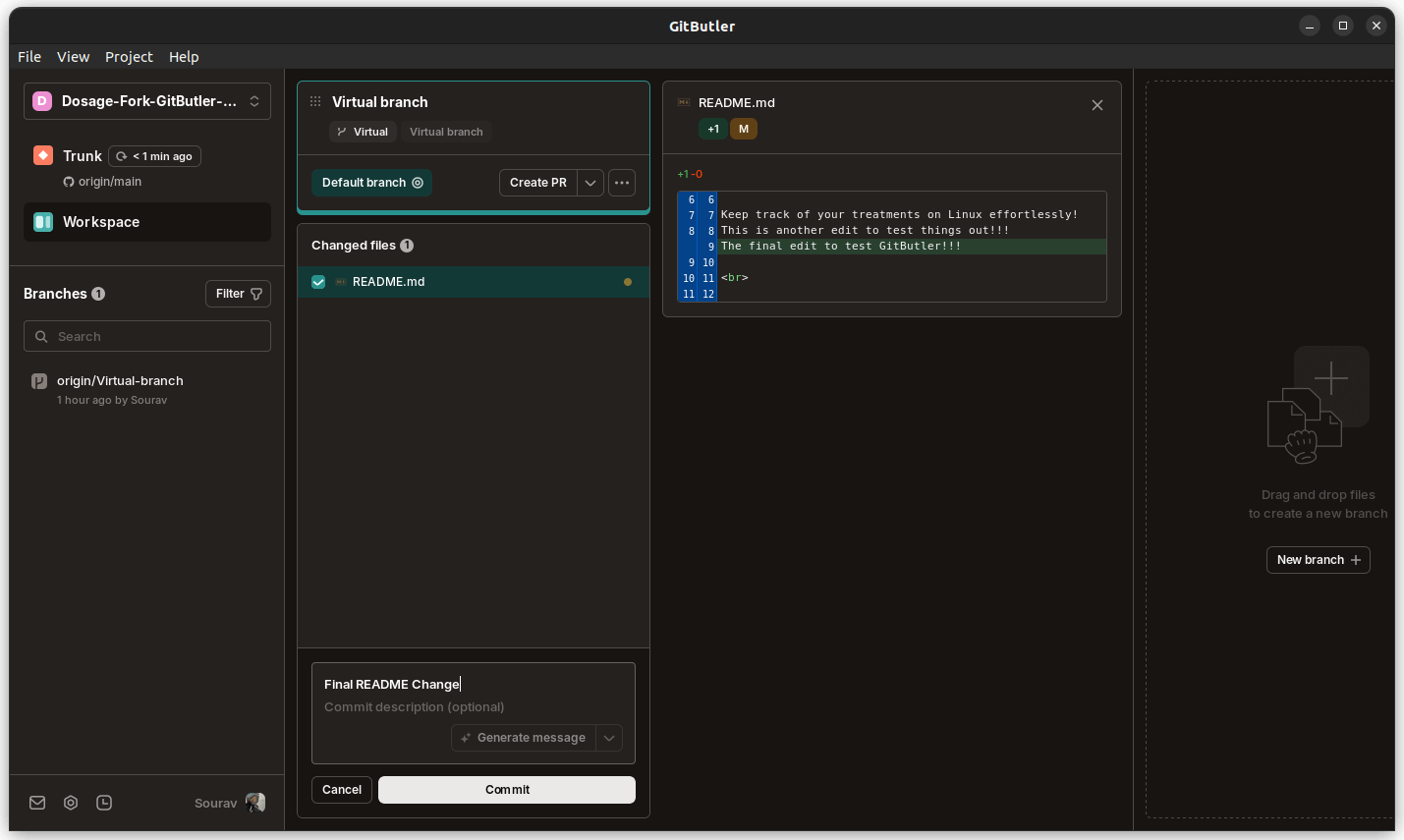The image size is (1404, 840).
Task: Open the Help menu
Action: pyautogui.click(x=184, y=56)
